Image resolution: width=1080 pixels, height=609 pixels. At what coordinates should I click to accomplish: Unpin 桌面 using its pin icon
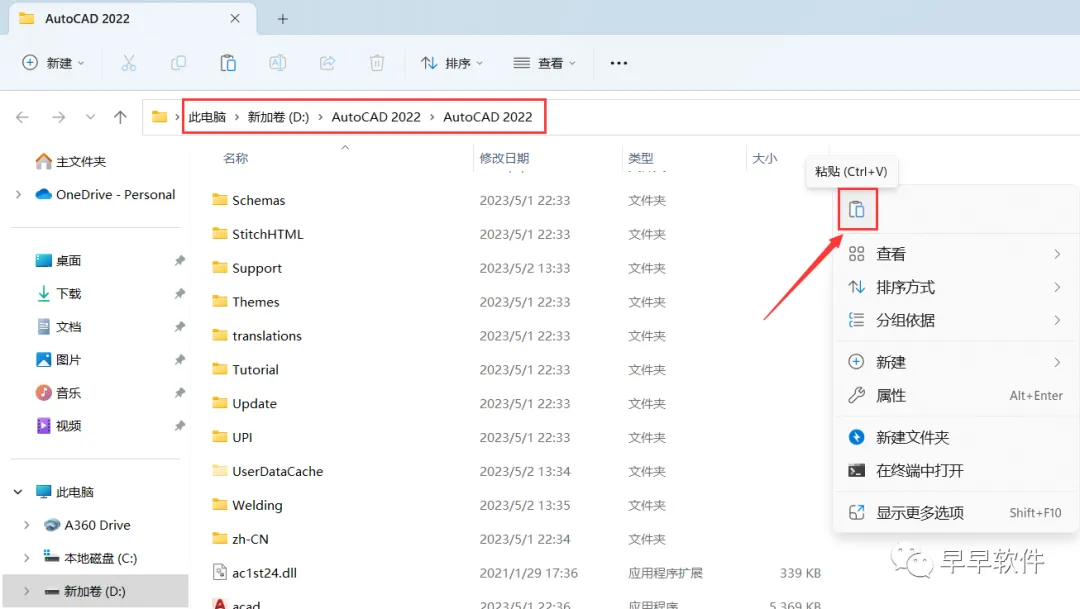(x=180, y=260)
